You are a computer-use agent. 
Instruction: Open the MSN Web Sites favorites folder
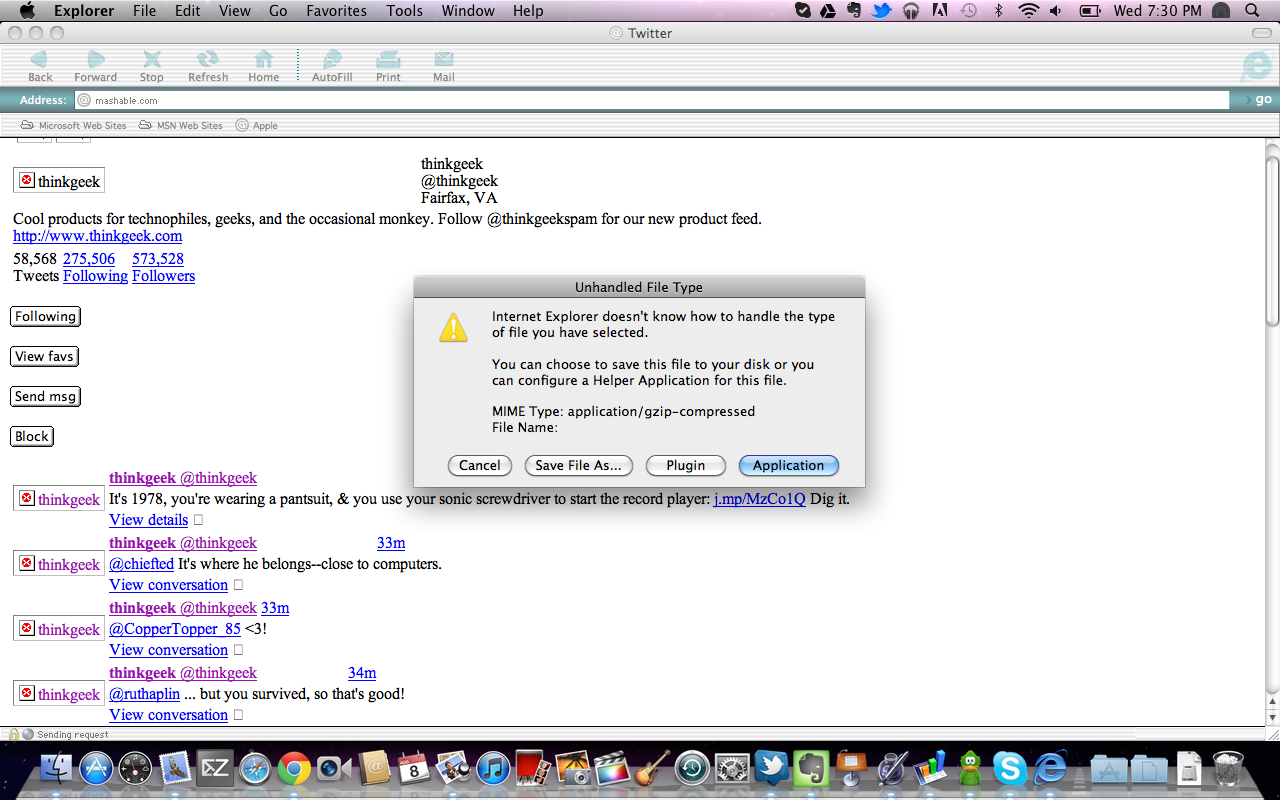point(181,126)
